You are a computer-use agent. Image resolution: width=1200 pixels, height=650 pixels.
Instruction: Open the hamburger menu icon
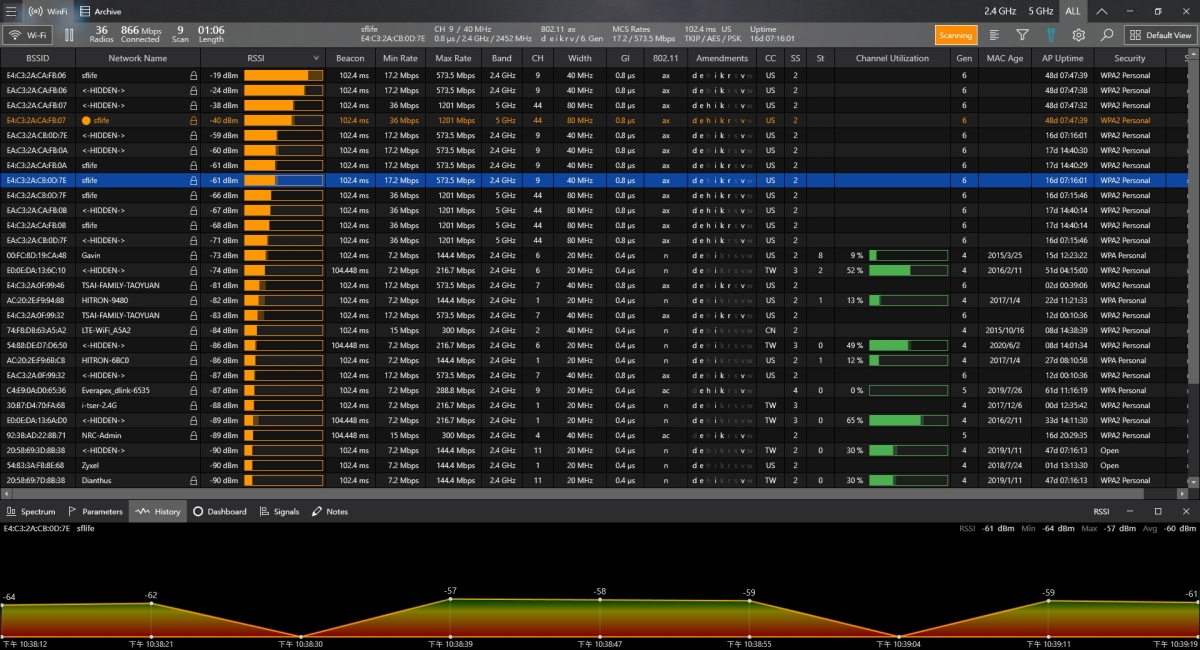tap(10, 11)
